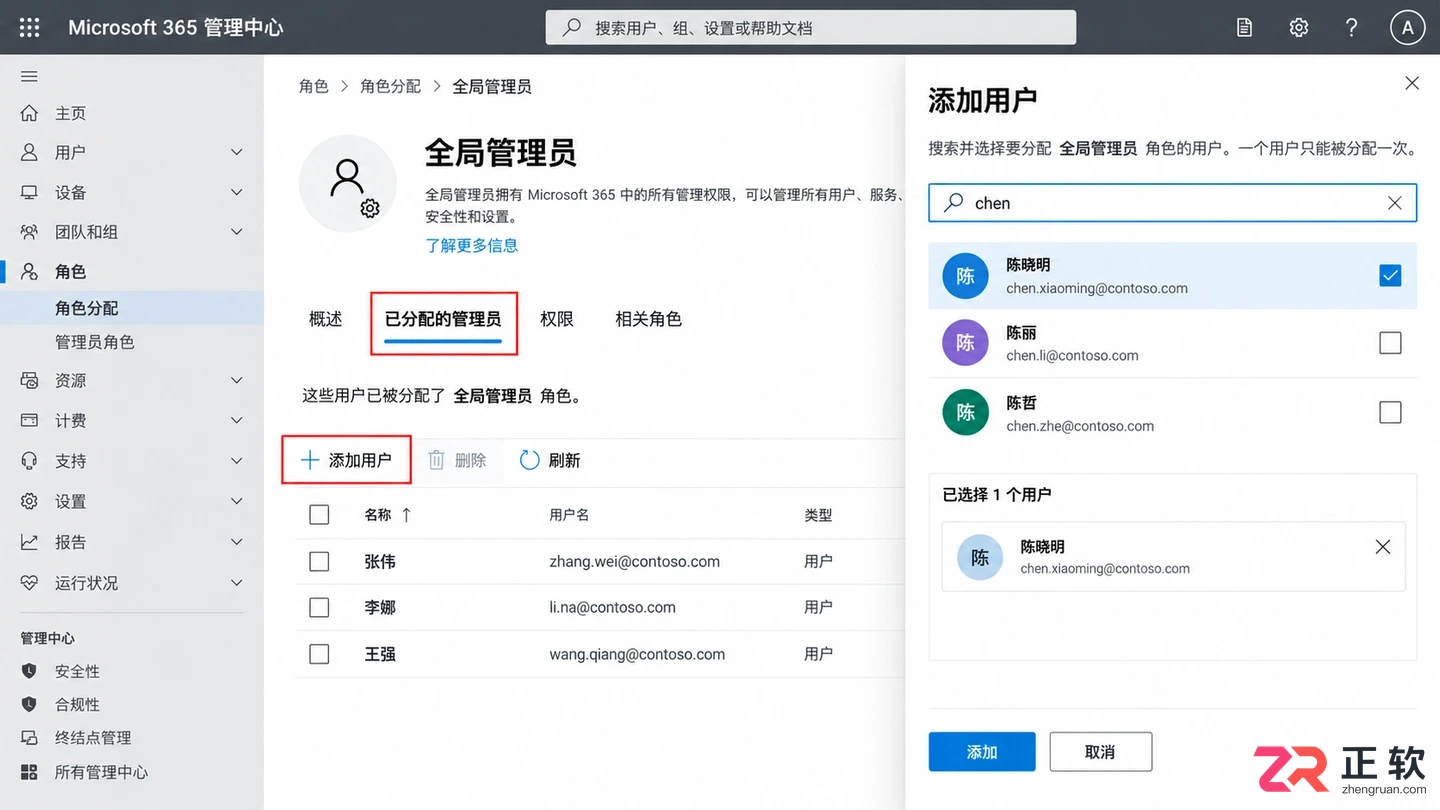The image size is (1440, 810).
Task: Go to 角色 breadcrumb link
Action: pyautogui.click(x=314, y=87)
